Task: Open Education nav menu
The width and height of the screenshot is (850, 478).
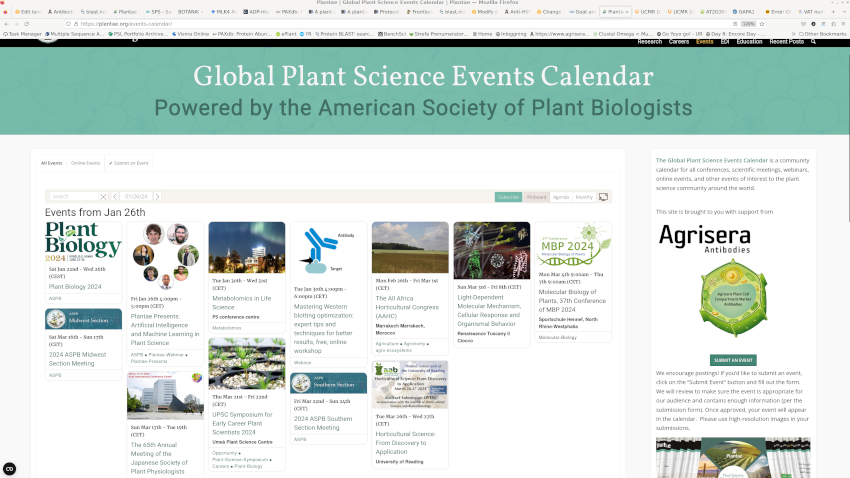Action: coord(749,42)
